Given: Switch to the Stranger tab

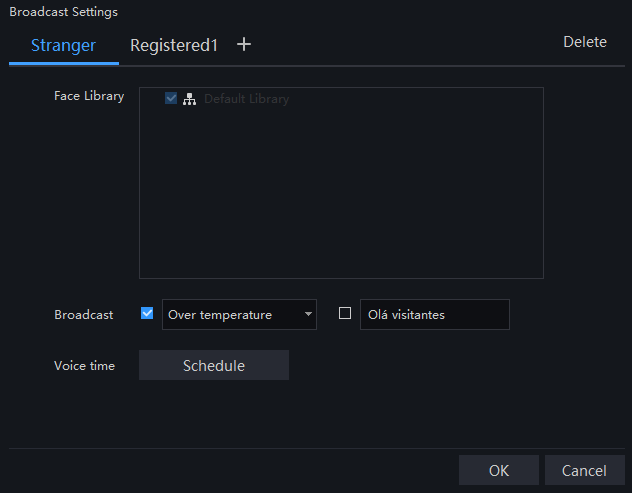Looking at the screenshot, I should pos(63,45).
